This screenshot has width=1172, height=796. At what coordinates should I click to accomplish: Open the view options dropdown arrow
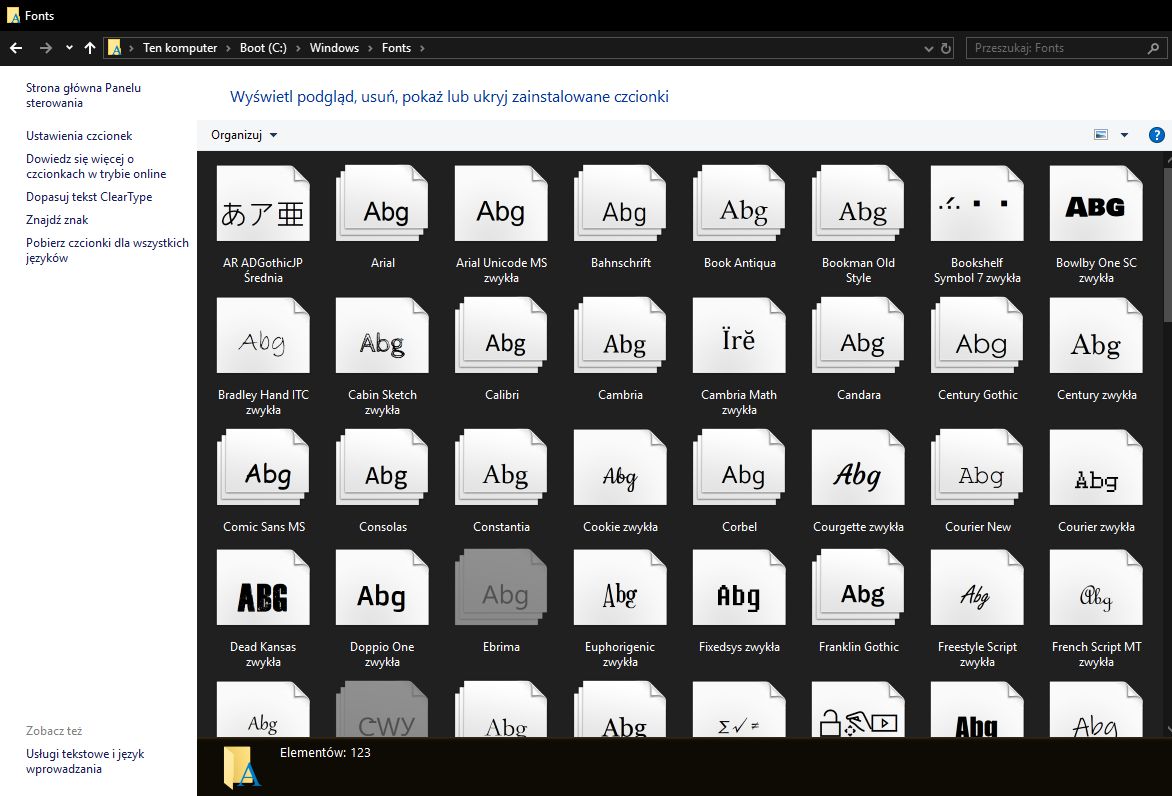coord(1124,135)
